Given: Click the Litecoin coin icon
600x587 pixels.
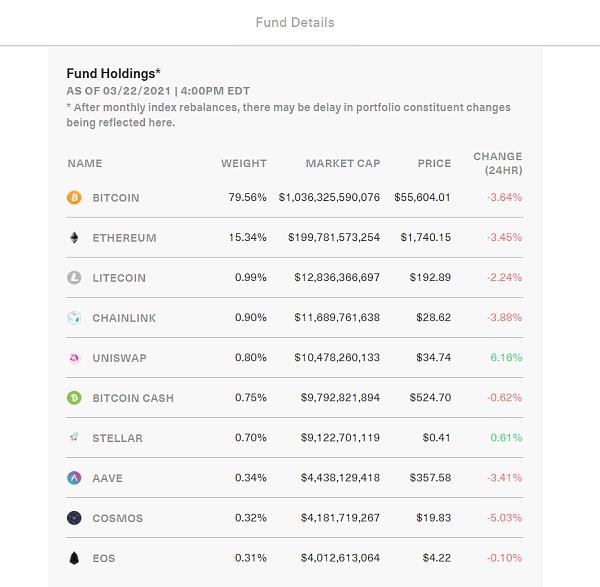Looking at the screenshot, I should tap(74, 278).
